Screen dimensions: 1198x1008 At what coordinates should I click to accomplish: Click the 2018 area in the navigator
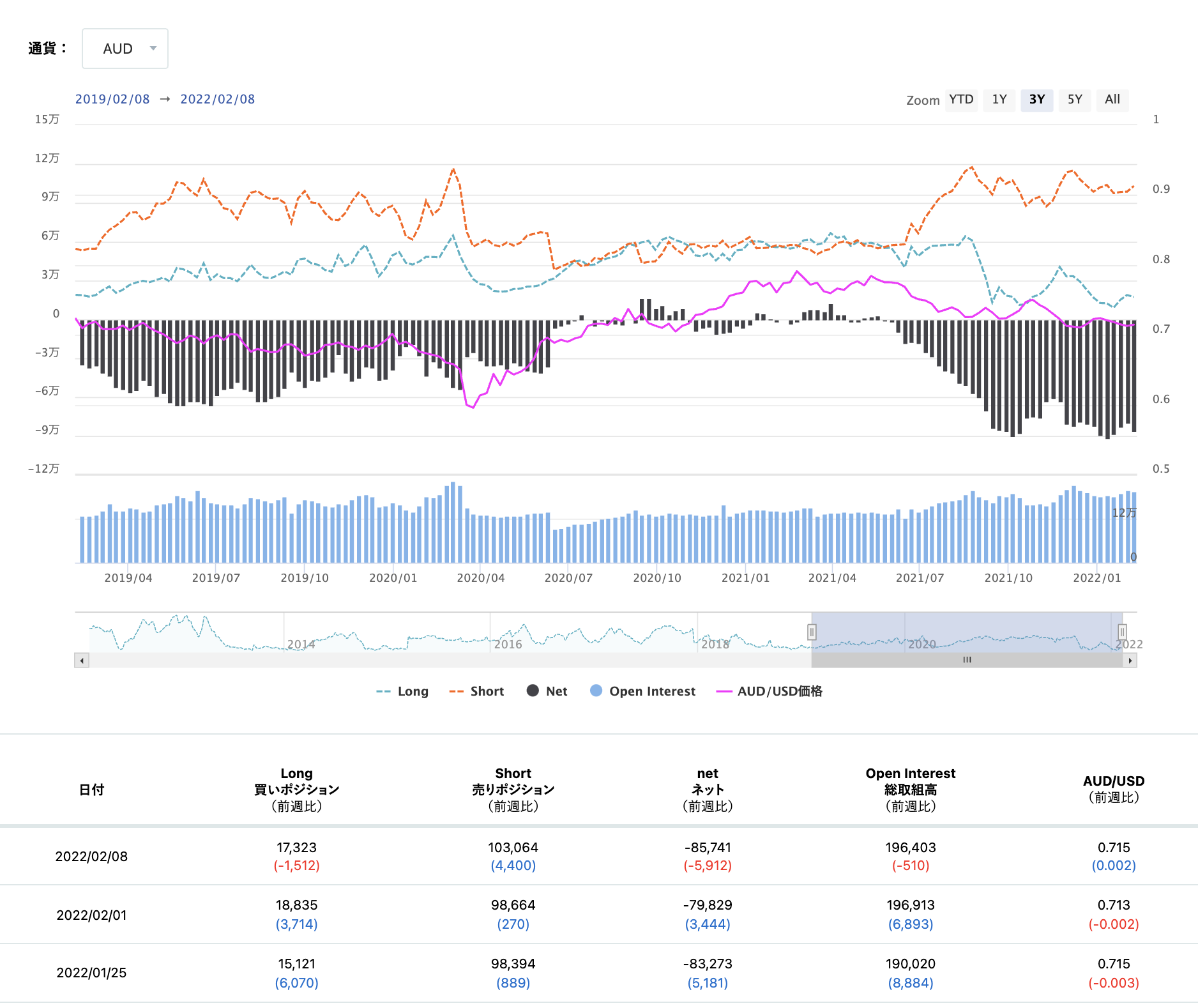[x=715, y=644]
